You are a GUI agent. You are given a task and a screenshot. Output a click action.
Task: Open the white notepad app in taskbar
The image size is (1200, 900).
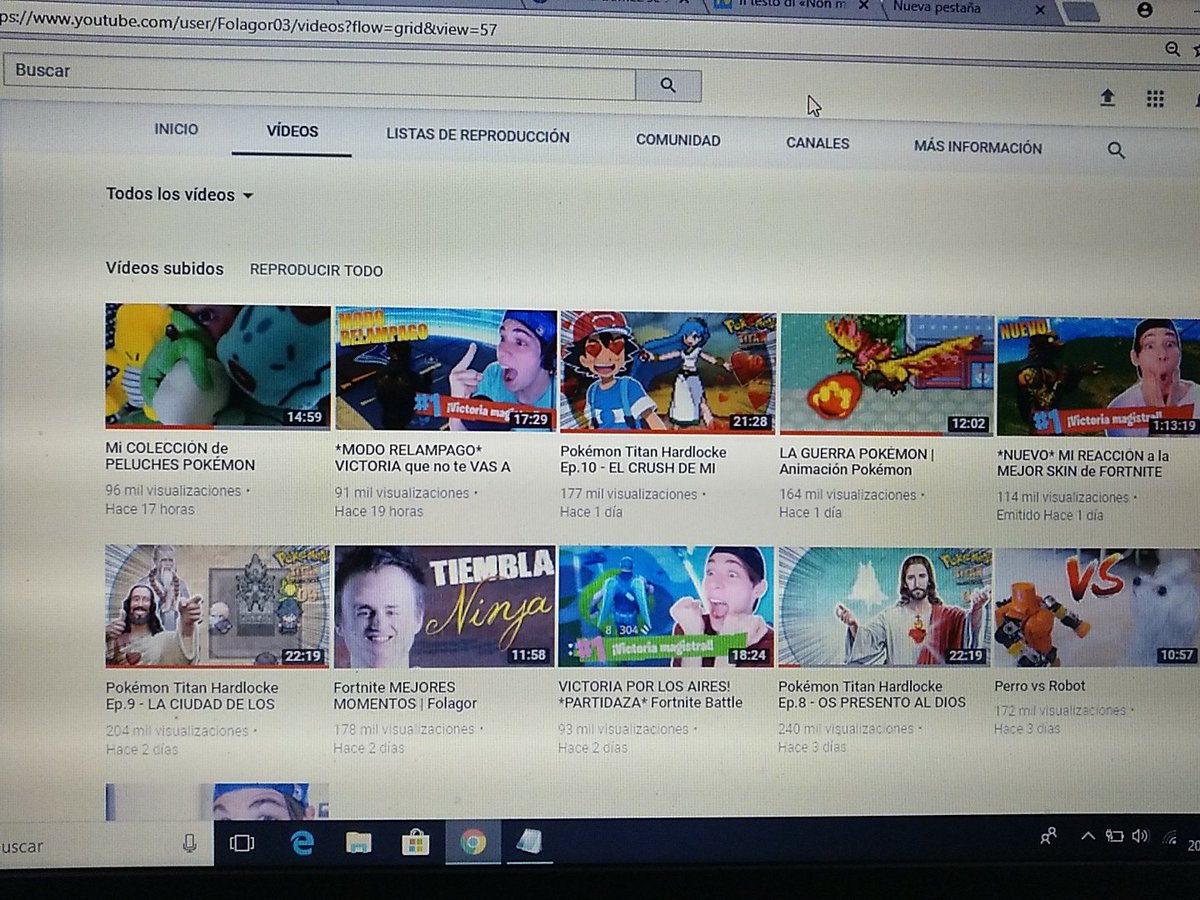click(529, 842)
